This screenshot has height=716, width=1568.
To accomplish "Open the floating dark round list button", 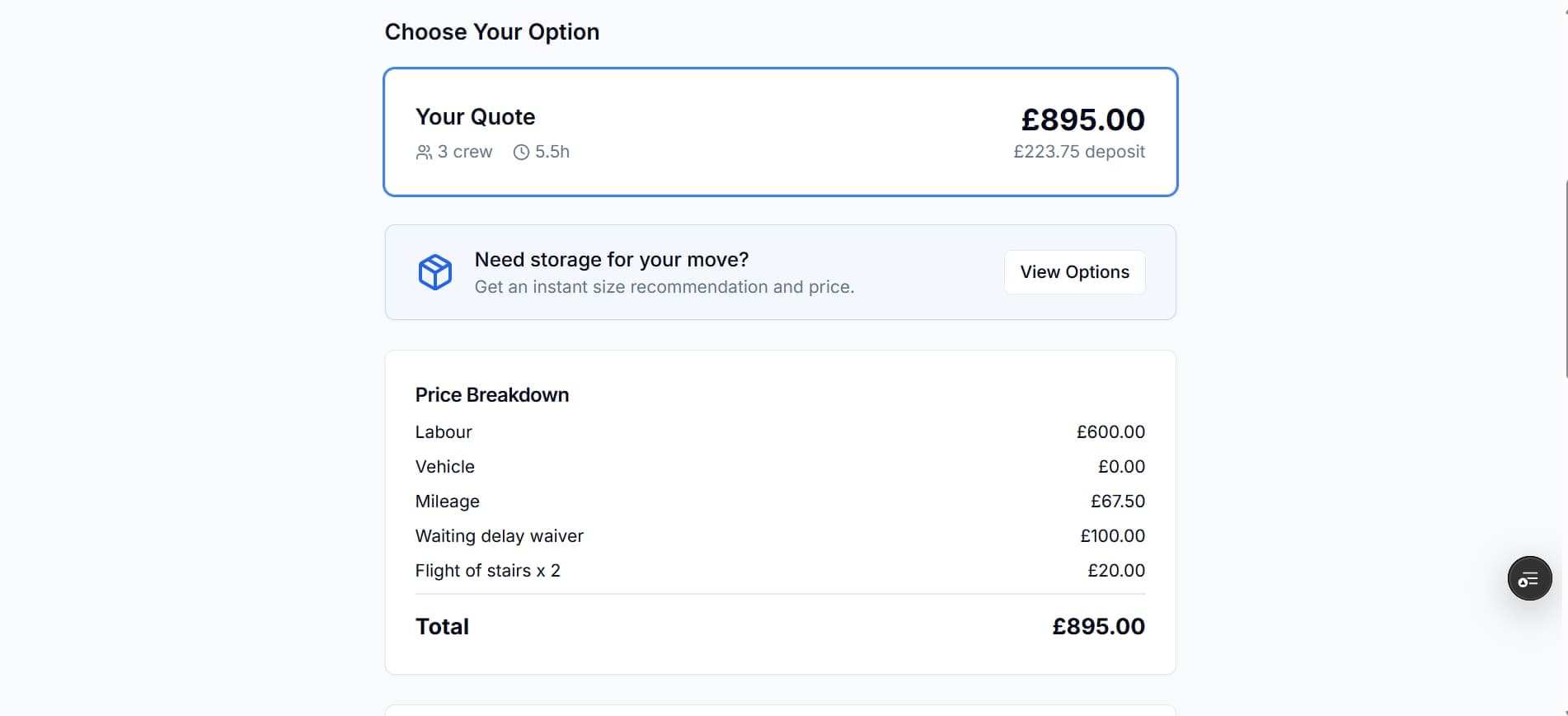I will (x=1529, y=578).
